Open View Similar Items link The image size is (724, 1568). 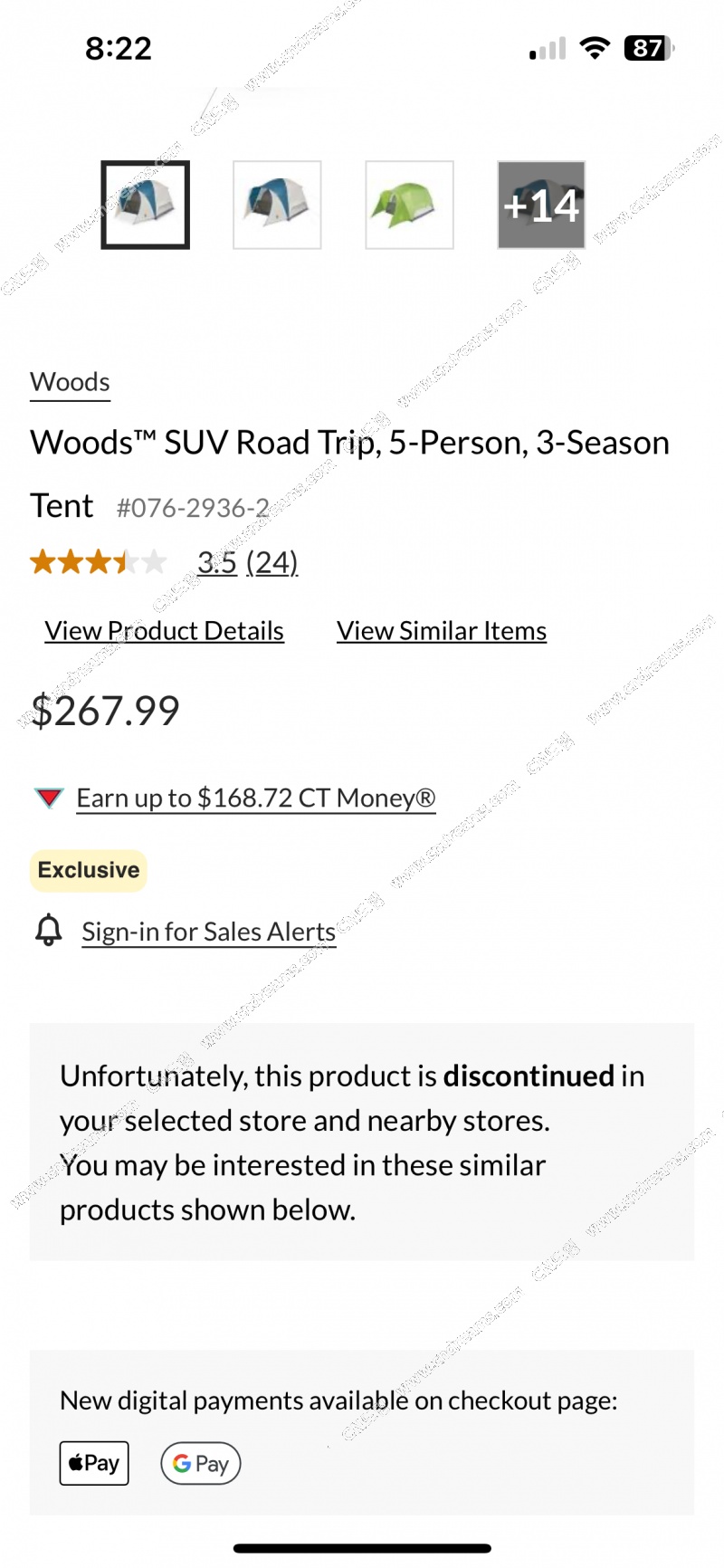442,630
